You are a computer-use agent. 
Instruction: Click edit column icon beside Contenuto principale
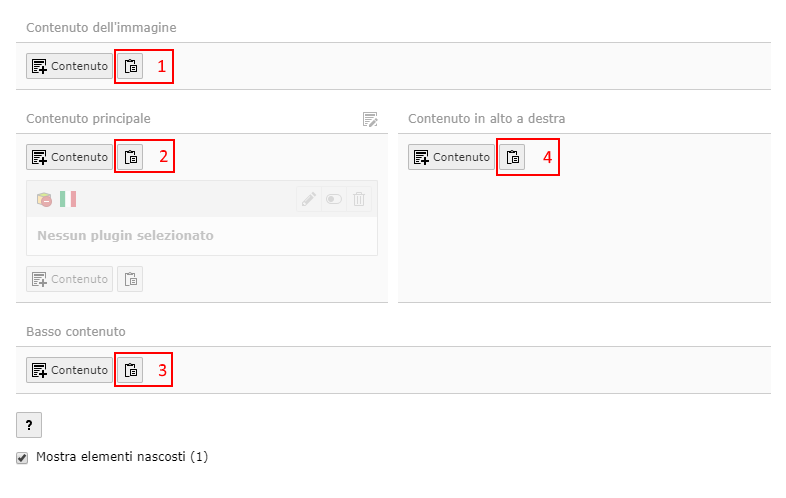(x=370, y=119)
